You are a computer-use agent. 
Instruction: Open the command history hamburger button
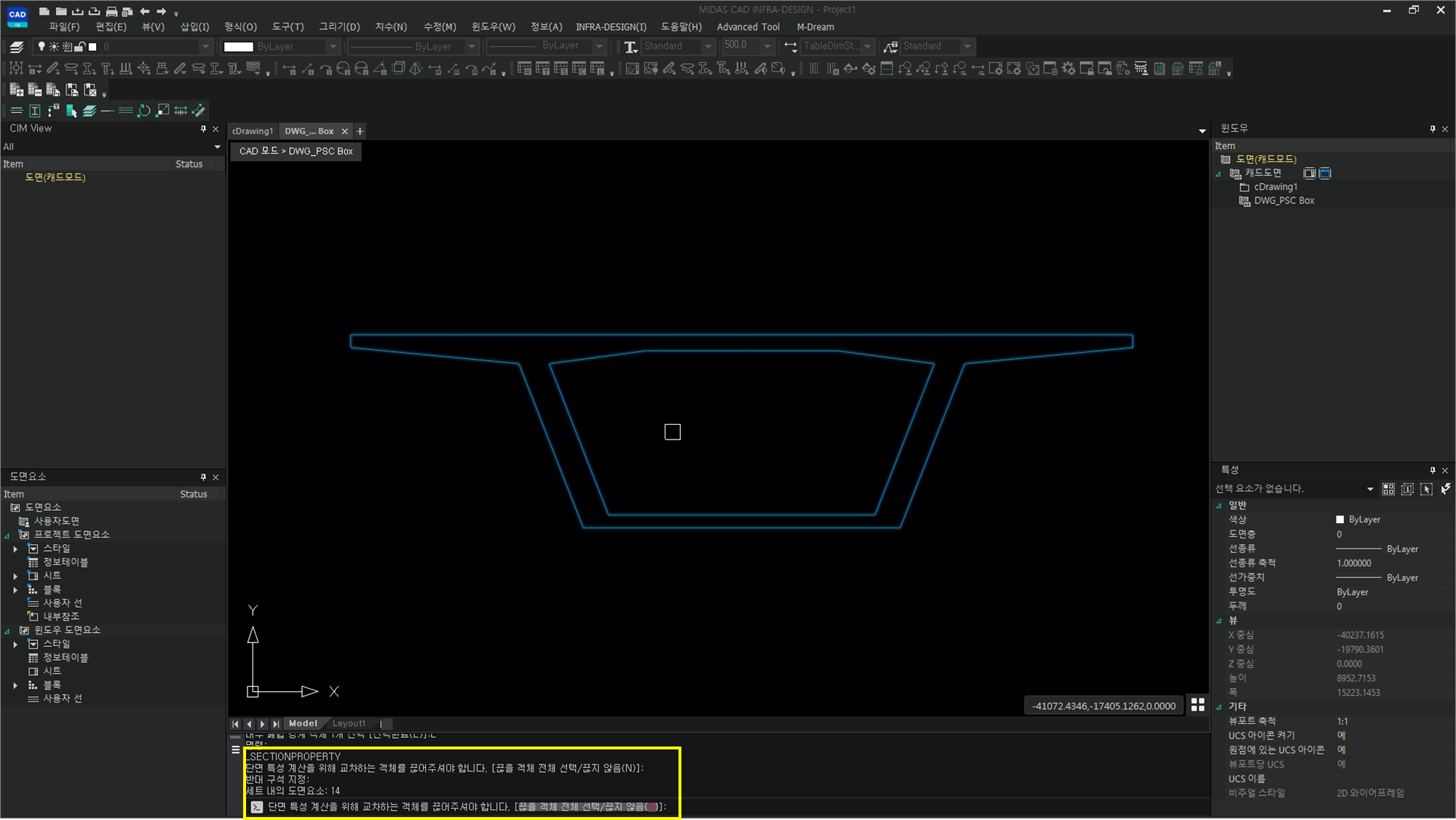[x=235, y=750]
